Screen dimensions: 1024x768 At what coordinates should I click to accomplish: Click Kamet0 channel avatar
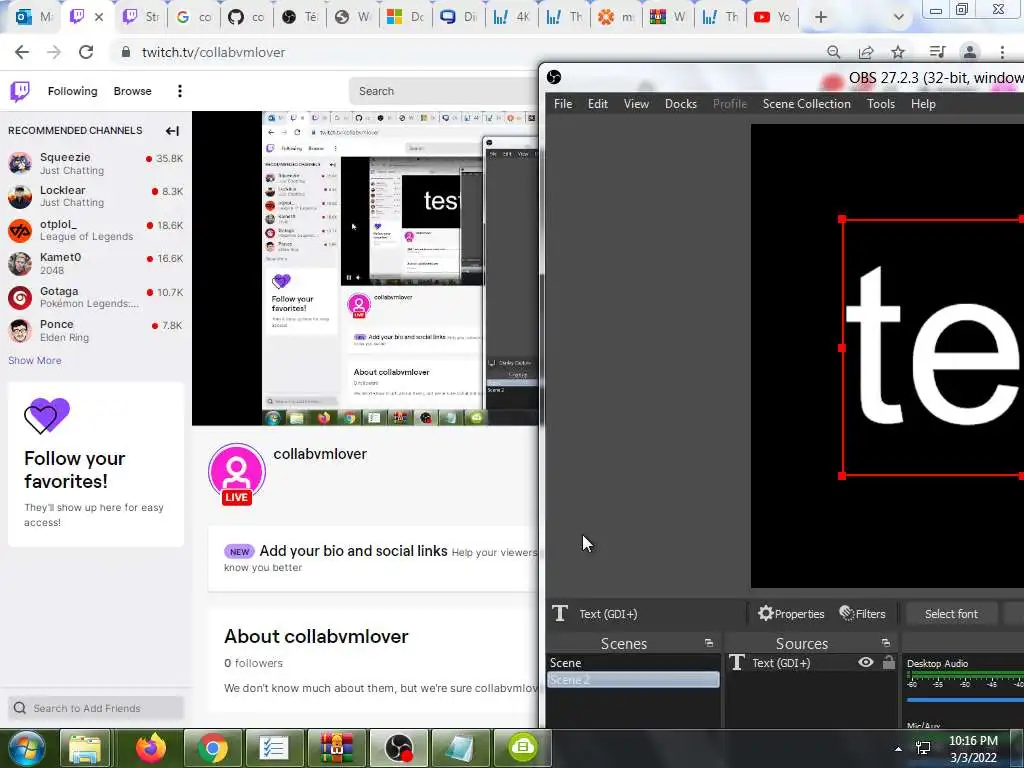click(20, 263)
